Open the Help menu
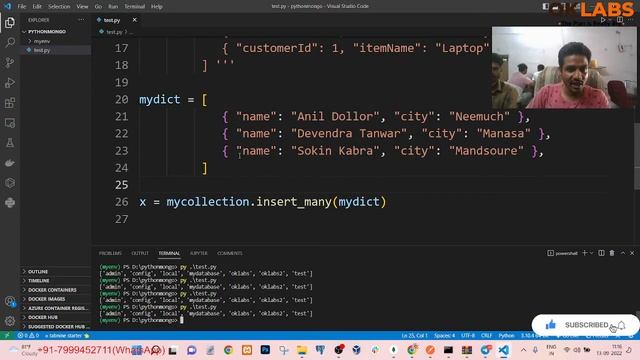 [157, 7]
